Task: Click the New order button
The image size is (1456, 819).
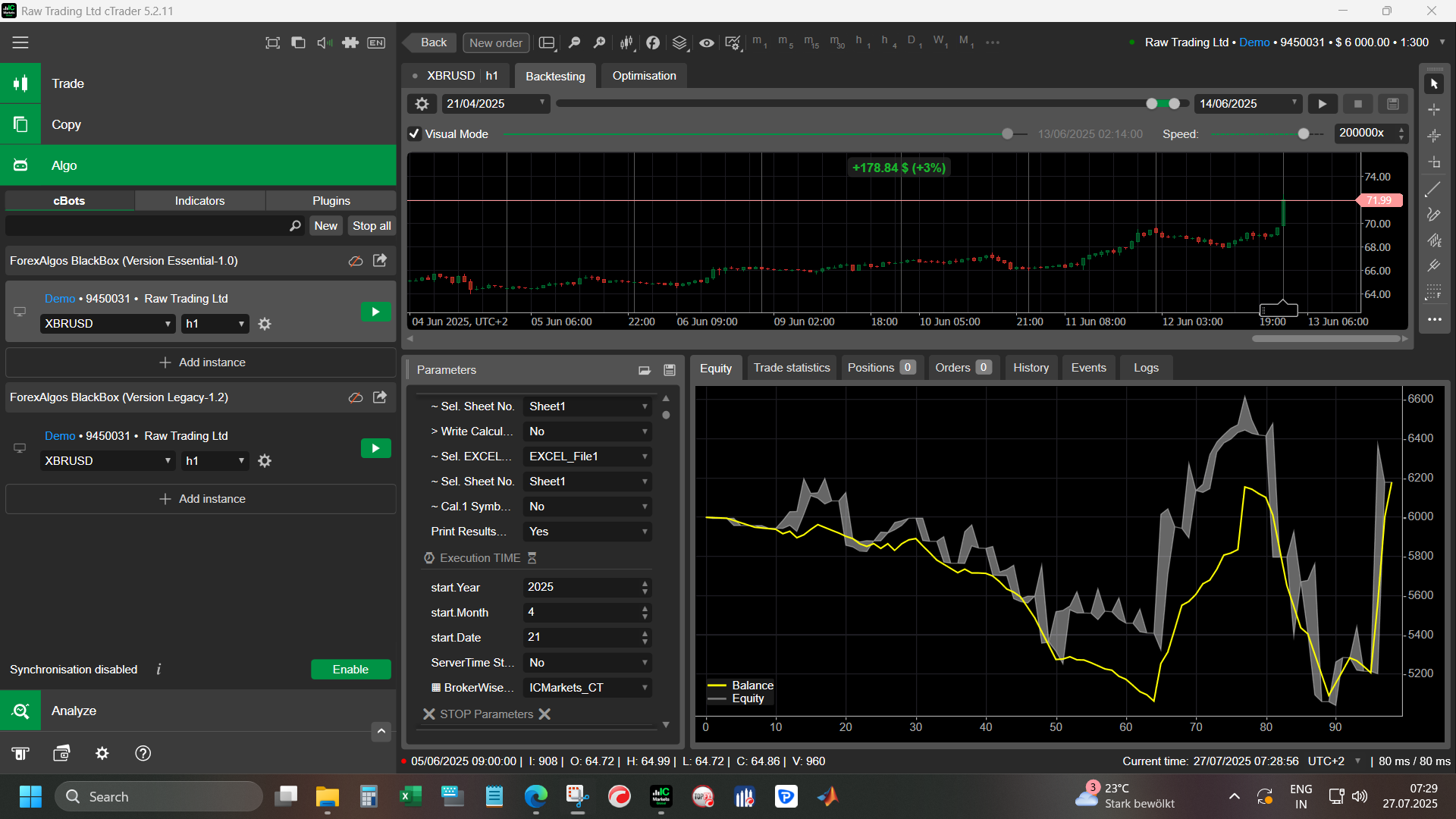Action: click(x=496, y=42)
